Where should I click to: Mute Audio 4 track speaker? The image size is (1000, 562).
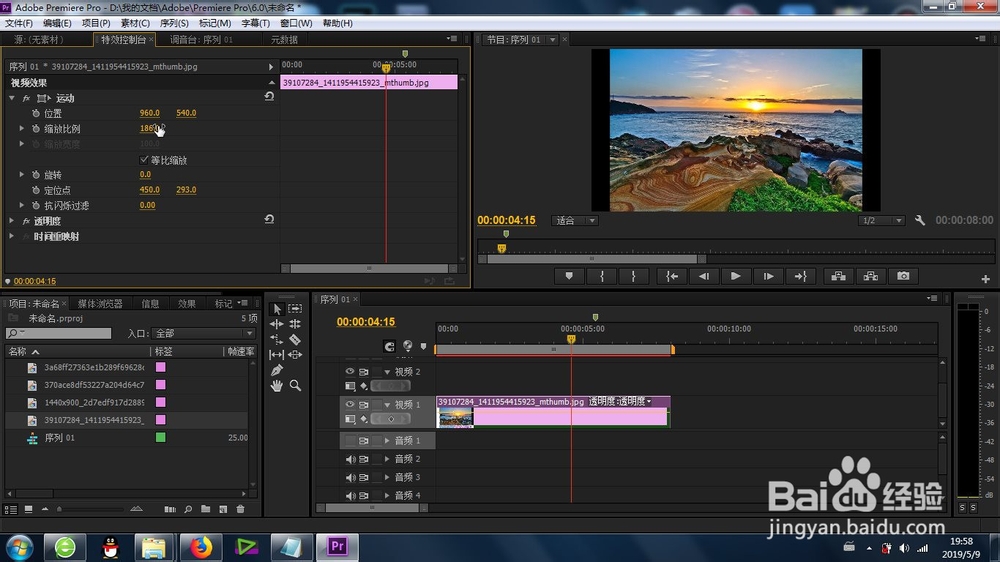[349, 496]
